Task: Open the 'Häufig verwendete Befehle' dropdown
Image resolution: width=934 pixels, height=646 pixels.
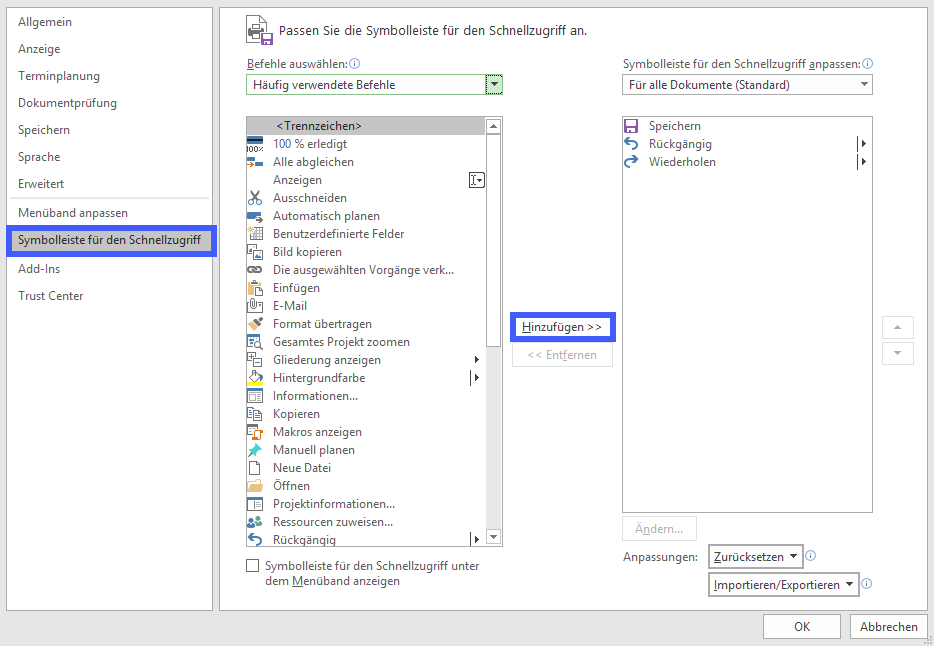Action: [494, 85]
